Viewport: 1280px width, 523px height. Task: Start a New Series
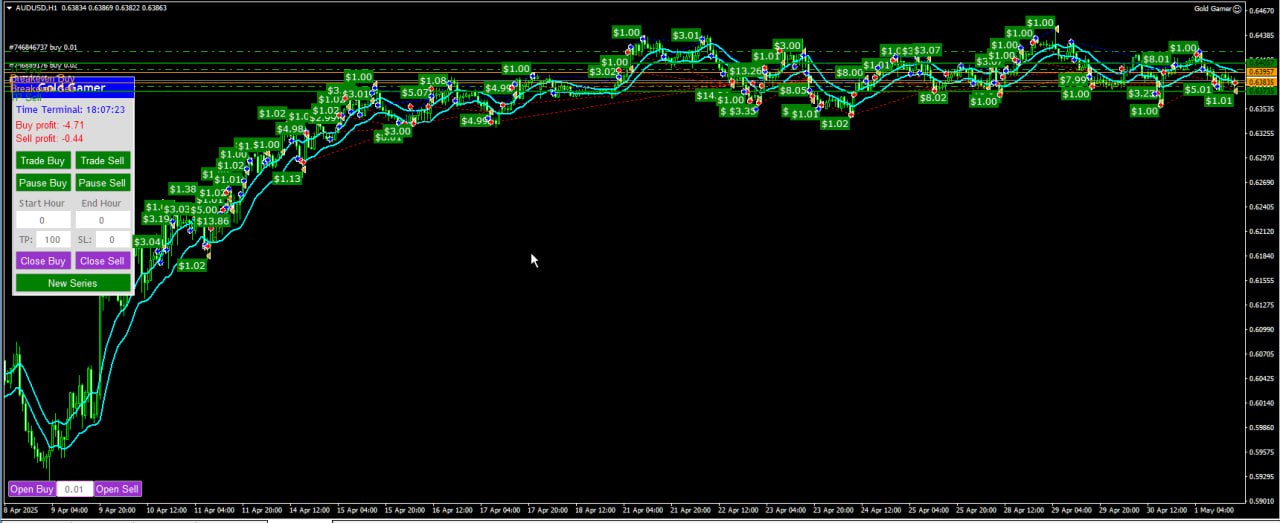coord(72,283)
